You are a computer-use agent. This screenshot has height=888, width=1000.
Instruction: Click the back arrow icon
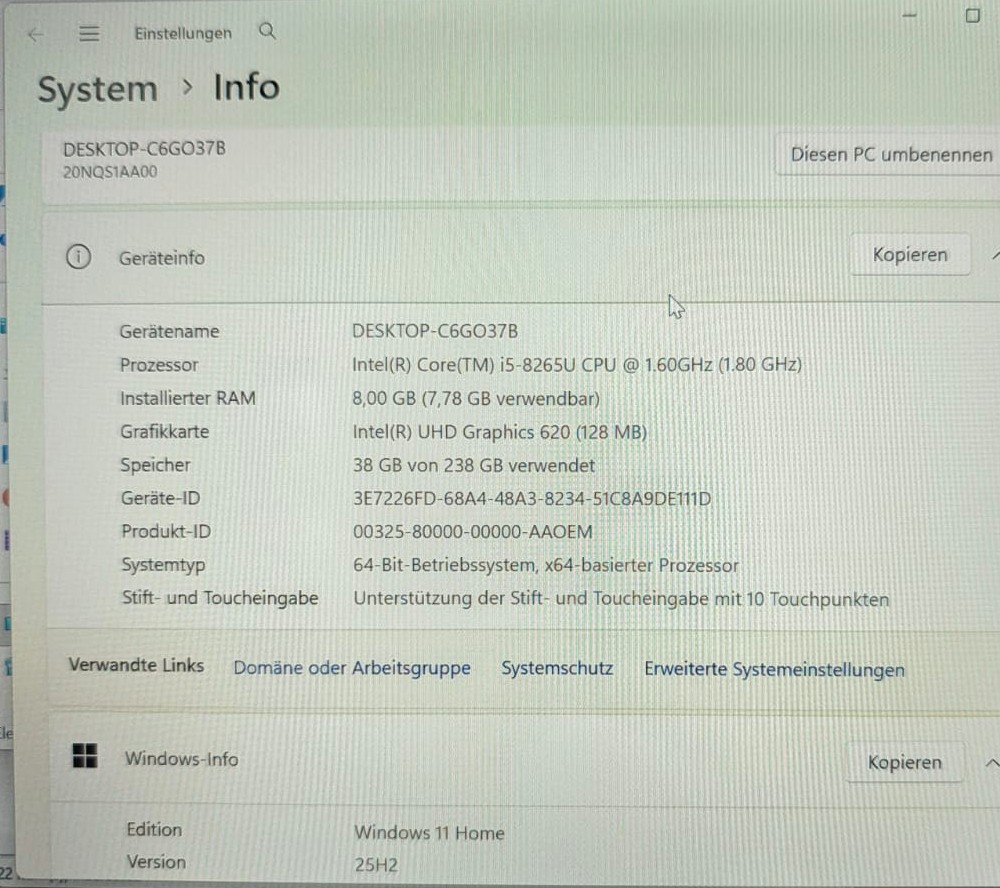click(x=36, y=34)
